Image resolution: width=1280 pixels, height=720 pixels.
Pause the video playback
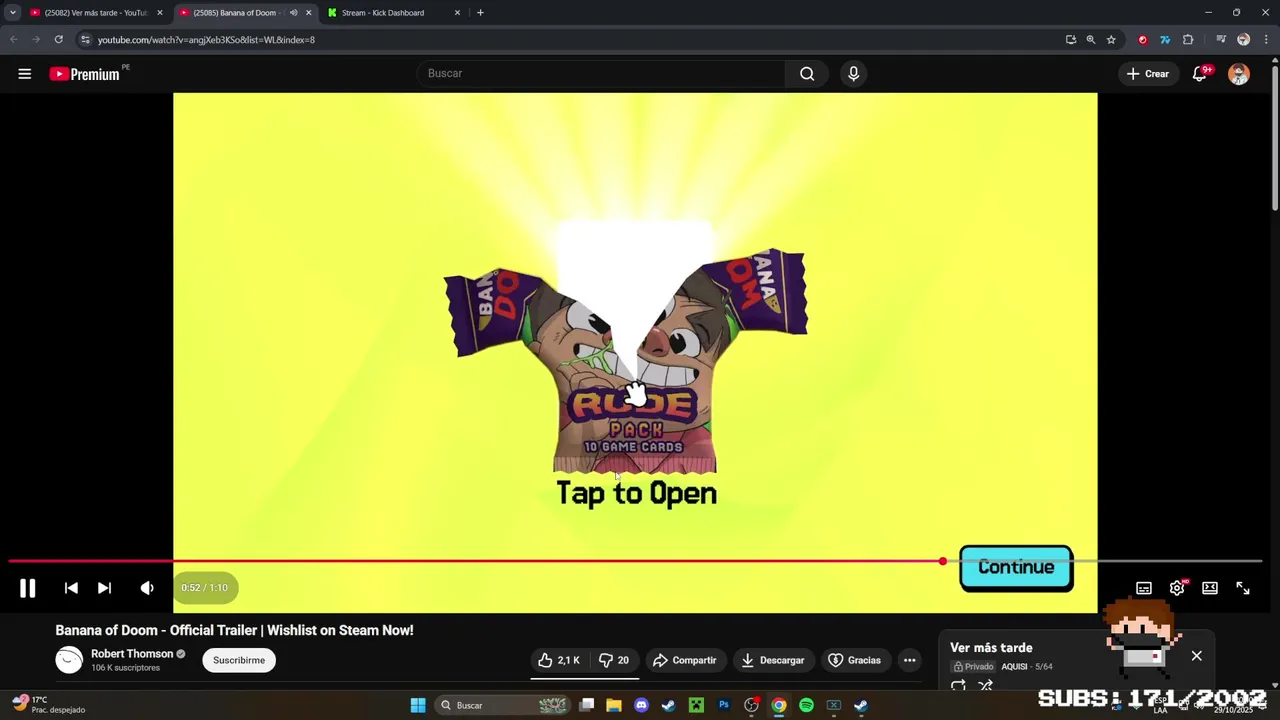click(x=28, y=588)
